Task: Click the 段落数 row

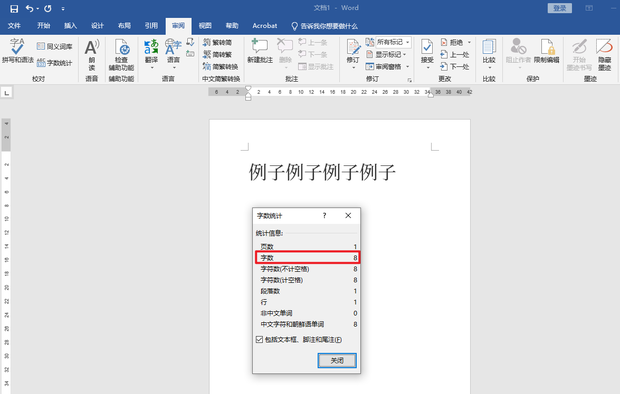Action: click(308, 291)
